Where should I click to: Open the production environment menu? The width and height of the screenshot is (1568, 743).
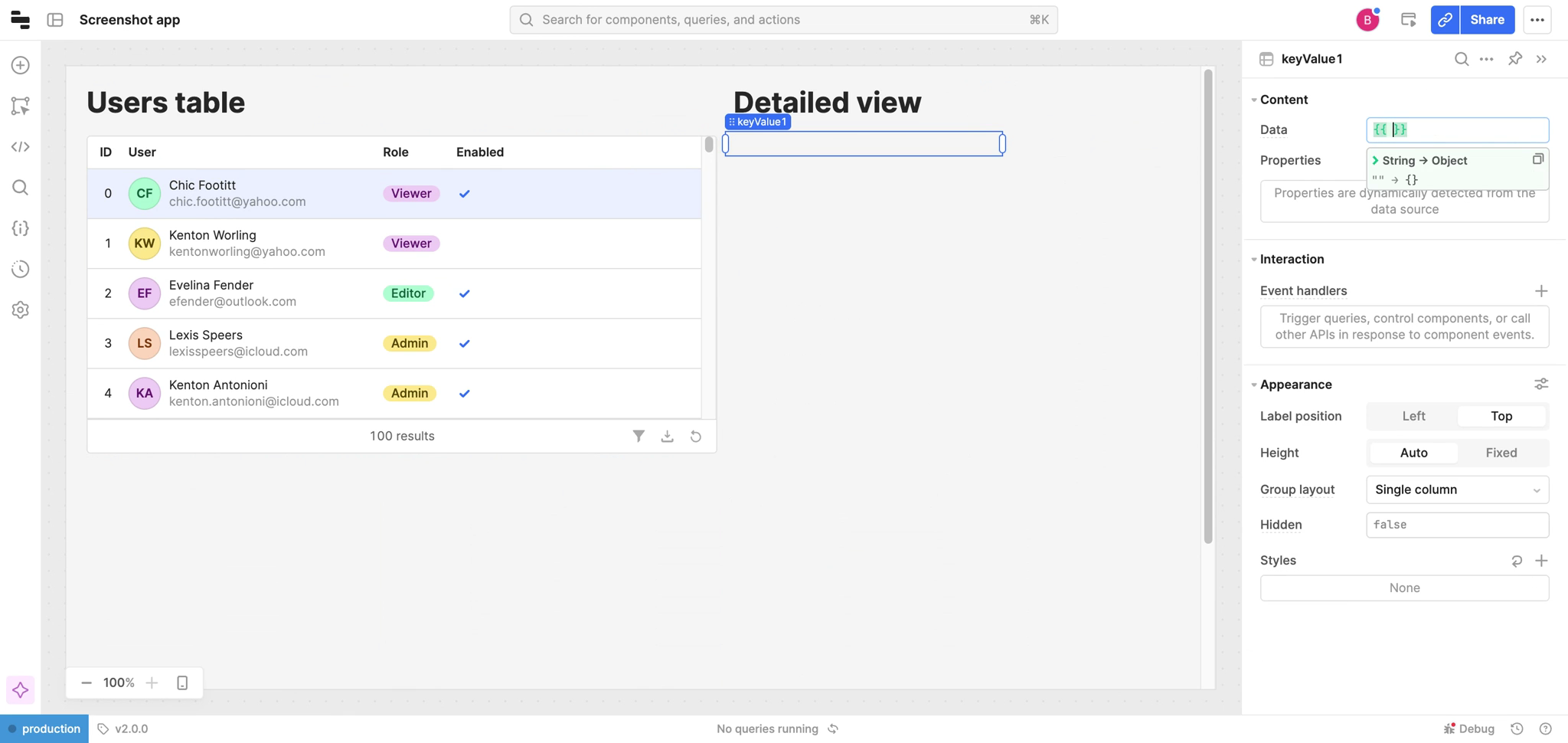[x=44, y=728]
